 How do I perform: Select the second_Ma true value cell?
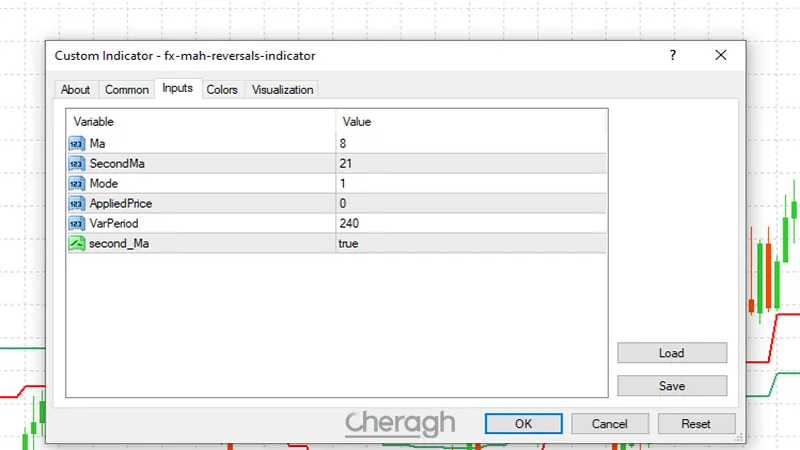pyautogui.click(x=470, y=243)
